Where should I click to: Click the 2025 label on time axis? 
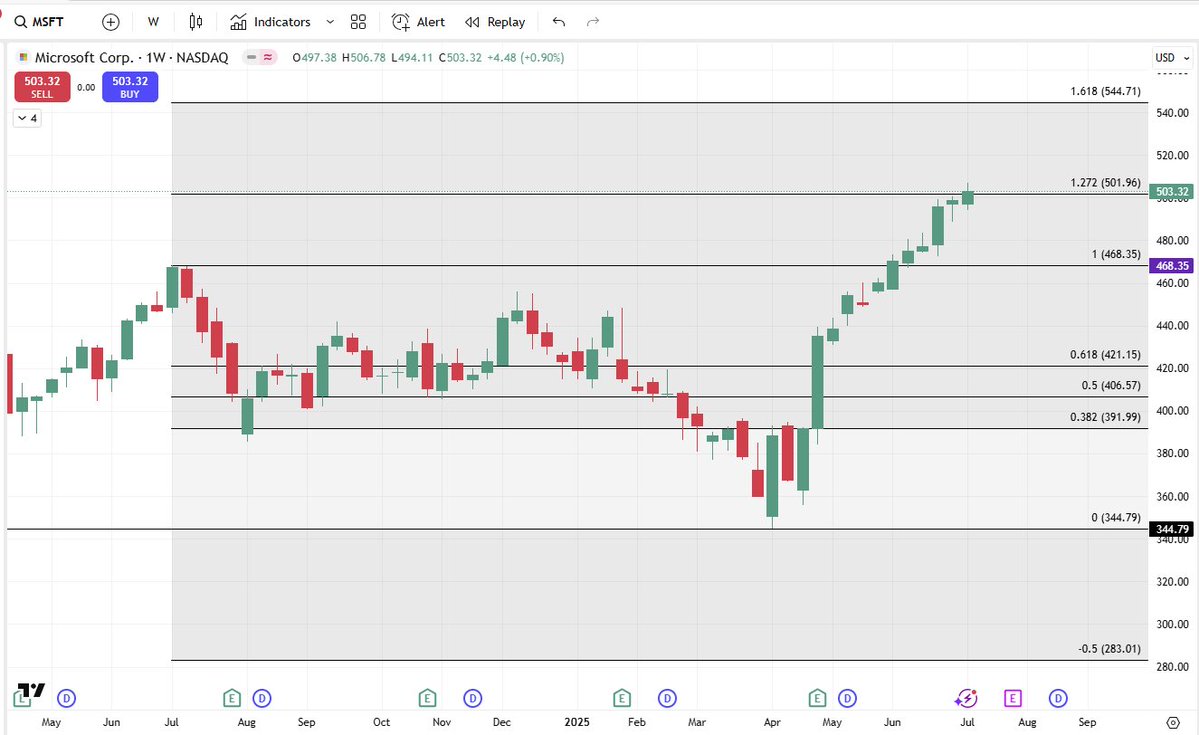click(577, 722)
